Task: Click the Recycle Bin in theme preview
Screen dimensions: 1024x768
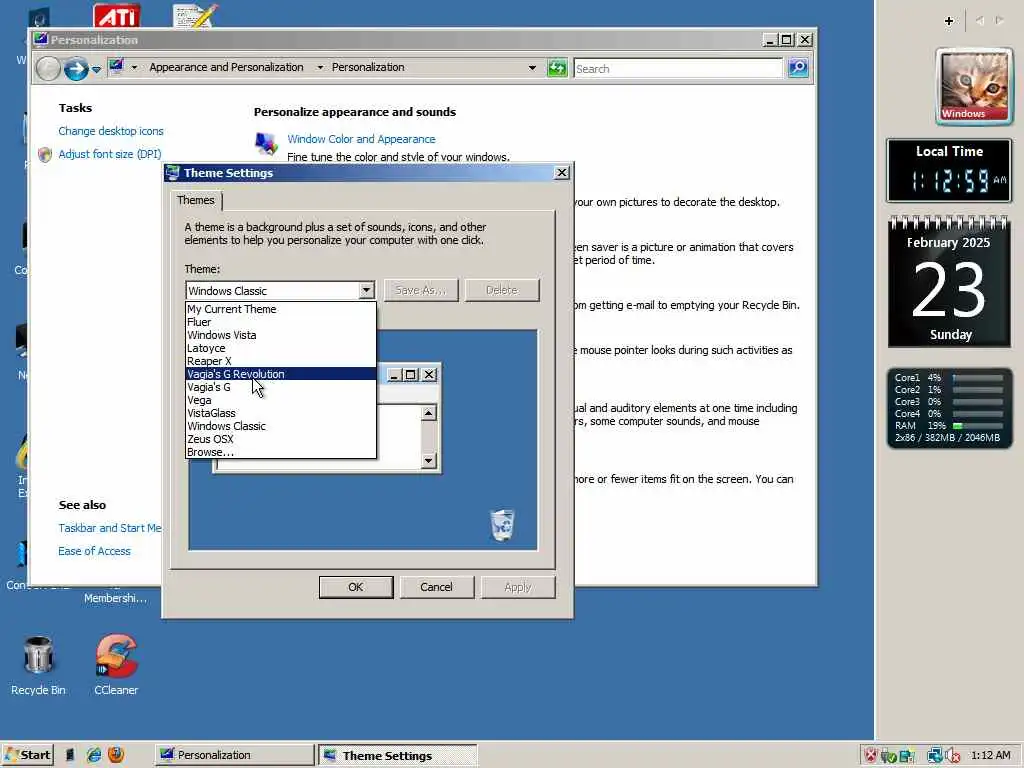Action: 502,525
